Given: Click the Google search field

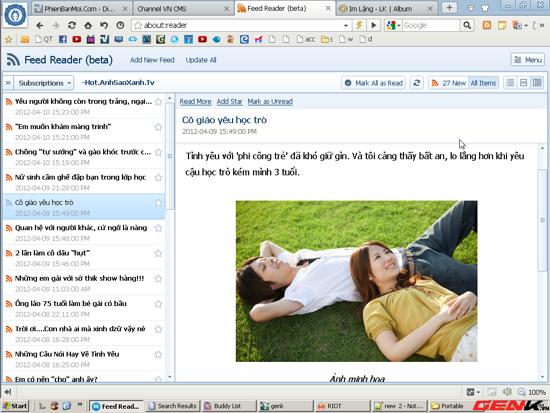Looking at the screenshot, I should click(431, 25).
